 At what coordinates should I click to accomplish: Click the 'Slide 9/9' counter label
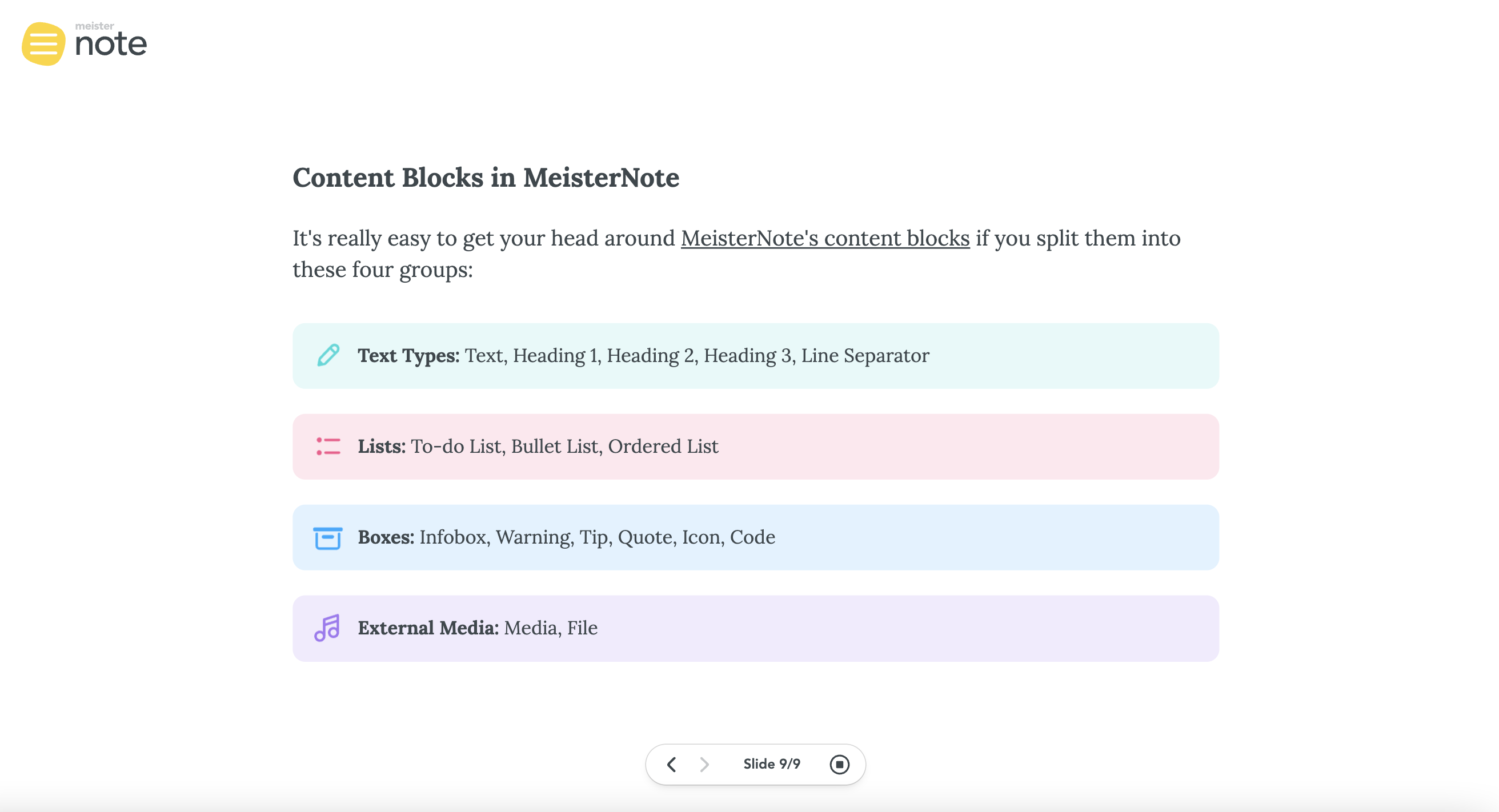tap(772, 763)
